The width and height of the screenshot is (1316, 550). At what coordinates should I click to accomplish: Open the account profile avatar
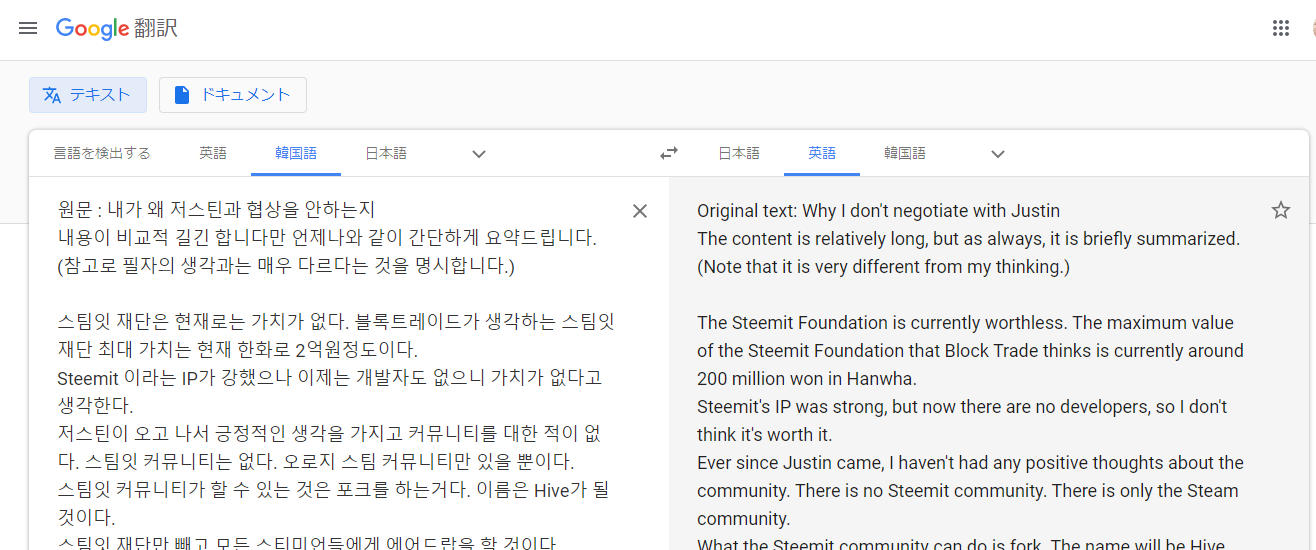[x=1312, y=28]
